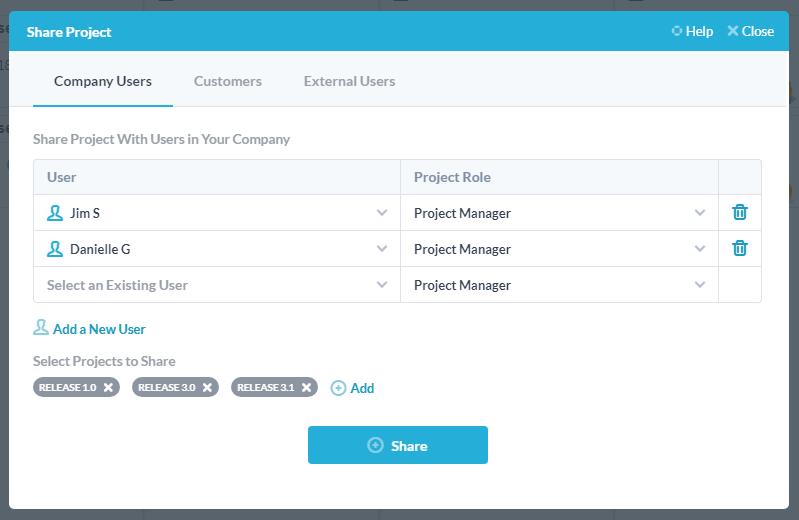
Task: Open Project Role dropdown for Danielle G
Action: 560,249
